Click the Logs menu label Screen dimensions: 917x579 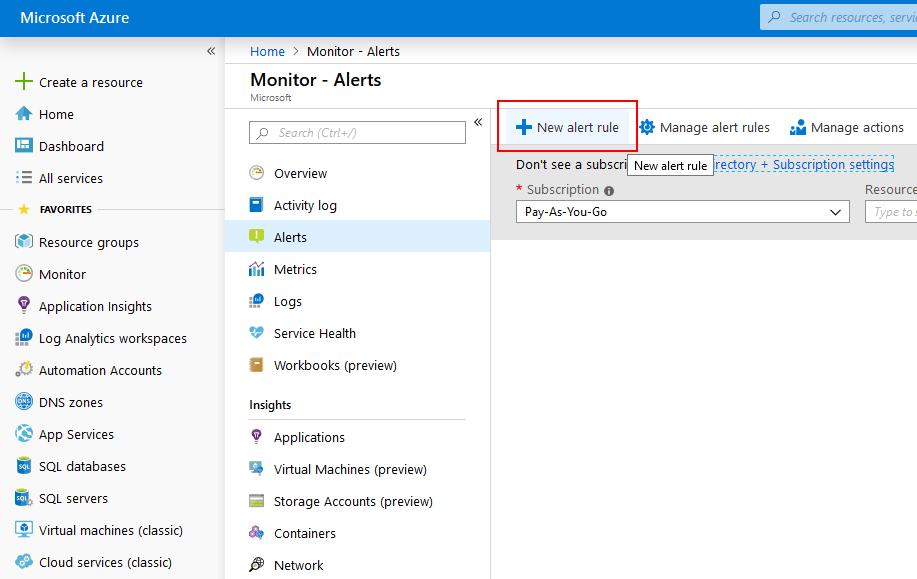[x=288, y=301]
